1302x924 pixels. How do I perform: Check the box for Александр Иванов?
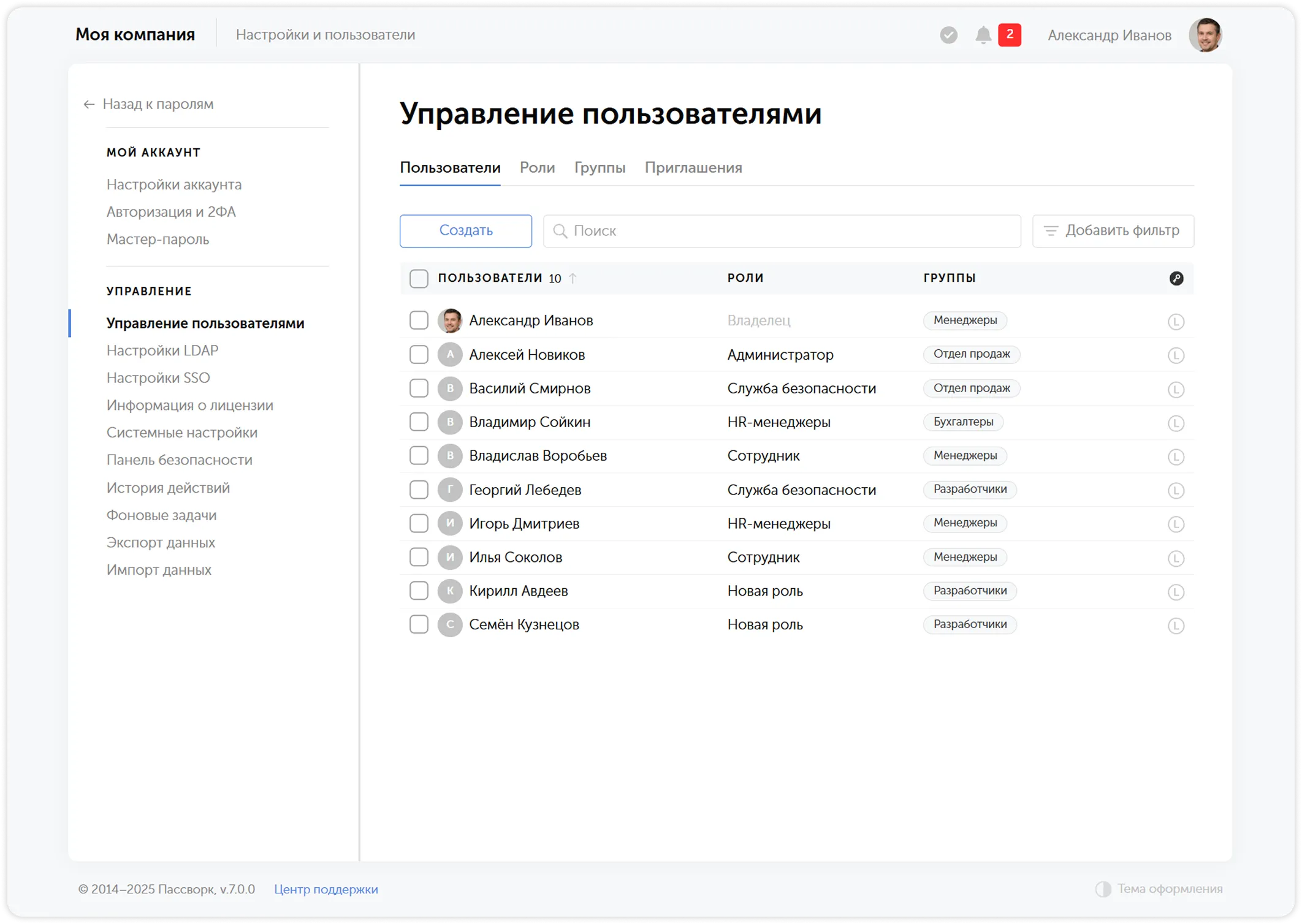coord(419,320)
